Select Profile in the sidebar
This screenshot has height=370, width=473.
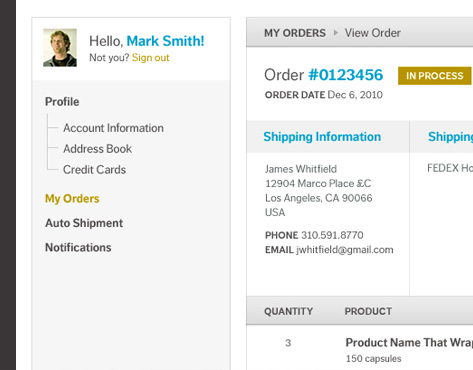point(62,102)
